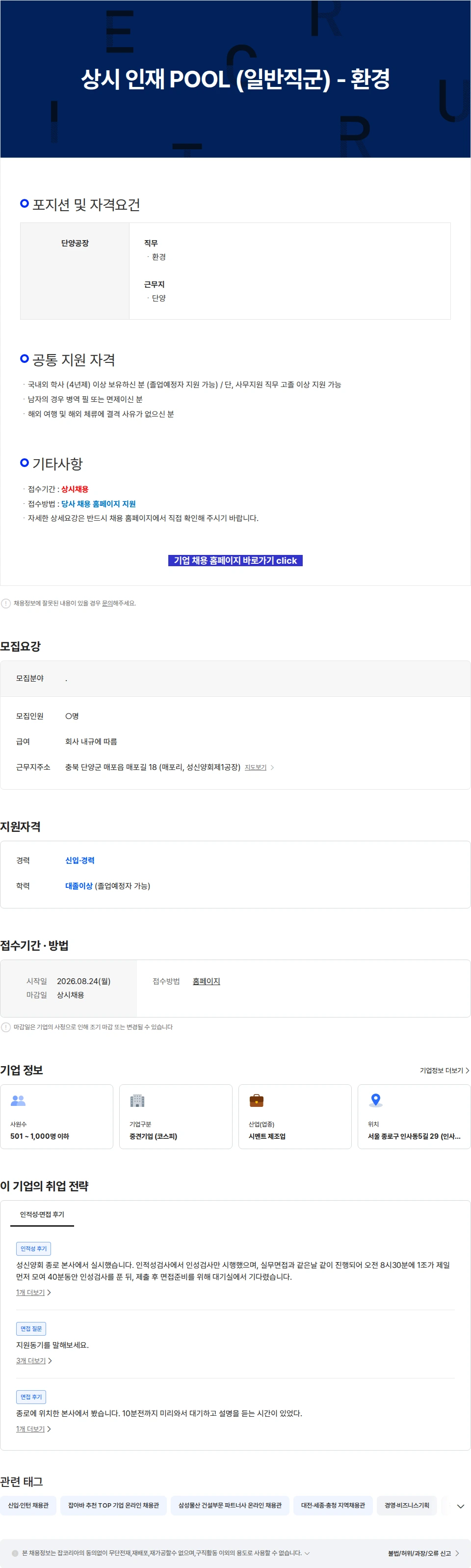Select the 대전·세종·충청 지역채용관 tag

coord(333,1505)
